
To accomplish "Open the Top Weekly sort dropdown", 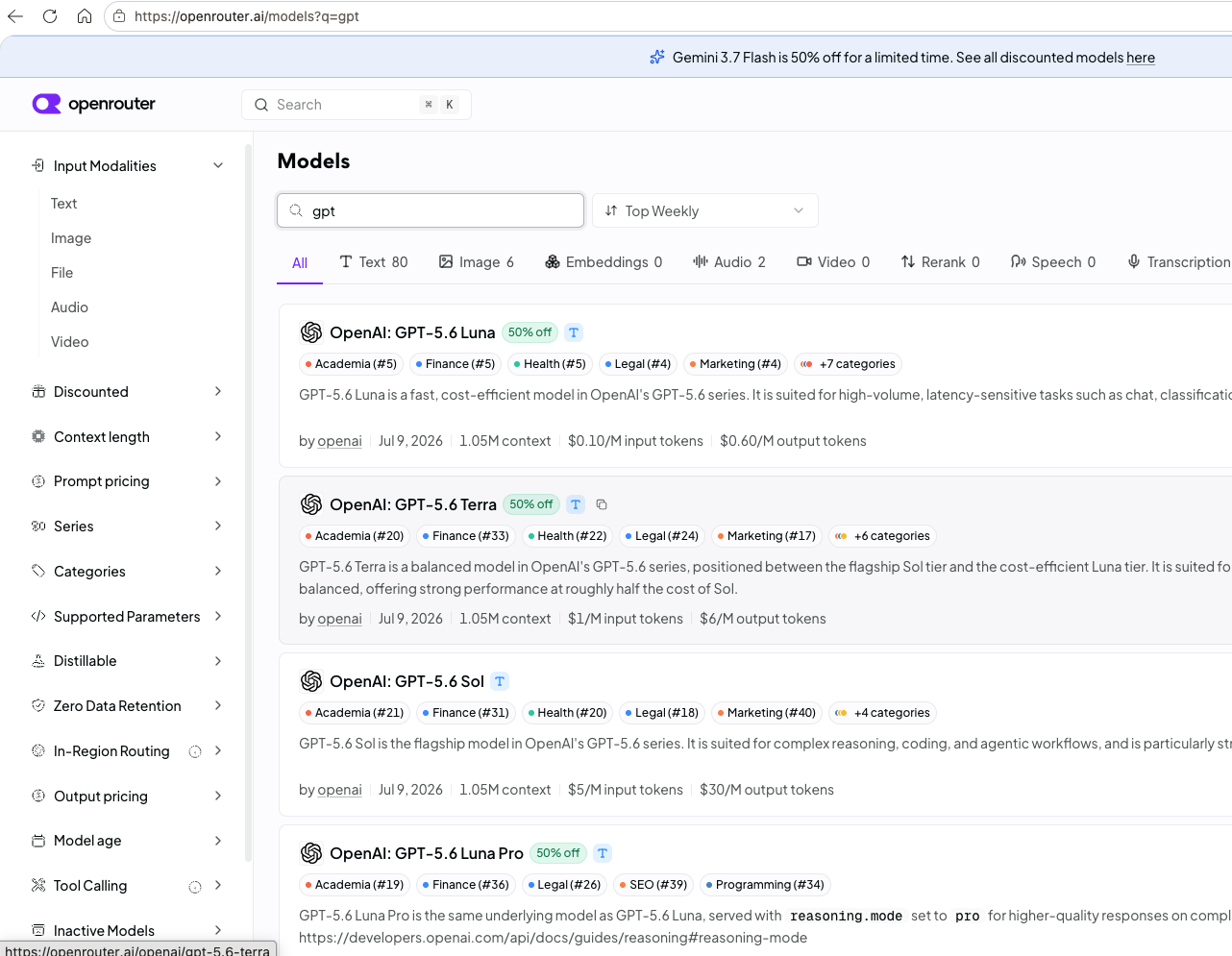I will (705, 211).
